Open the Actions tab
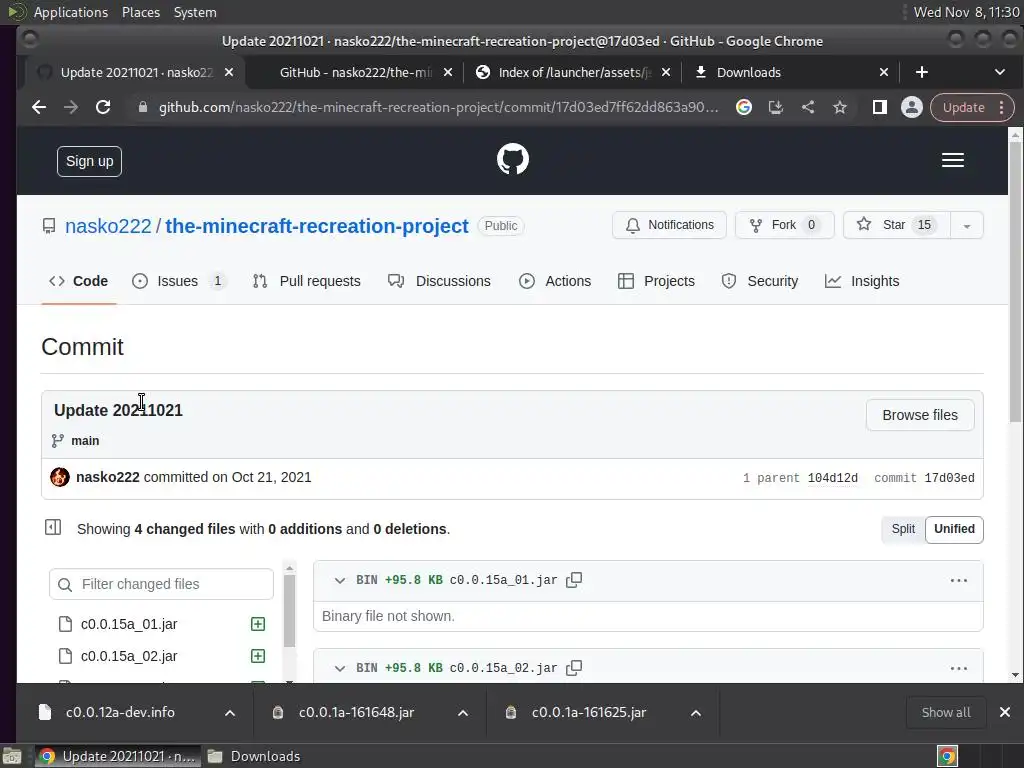Image resolution: width=1024 pixels, height=768 pixels. tap(555, 281)
